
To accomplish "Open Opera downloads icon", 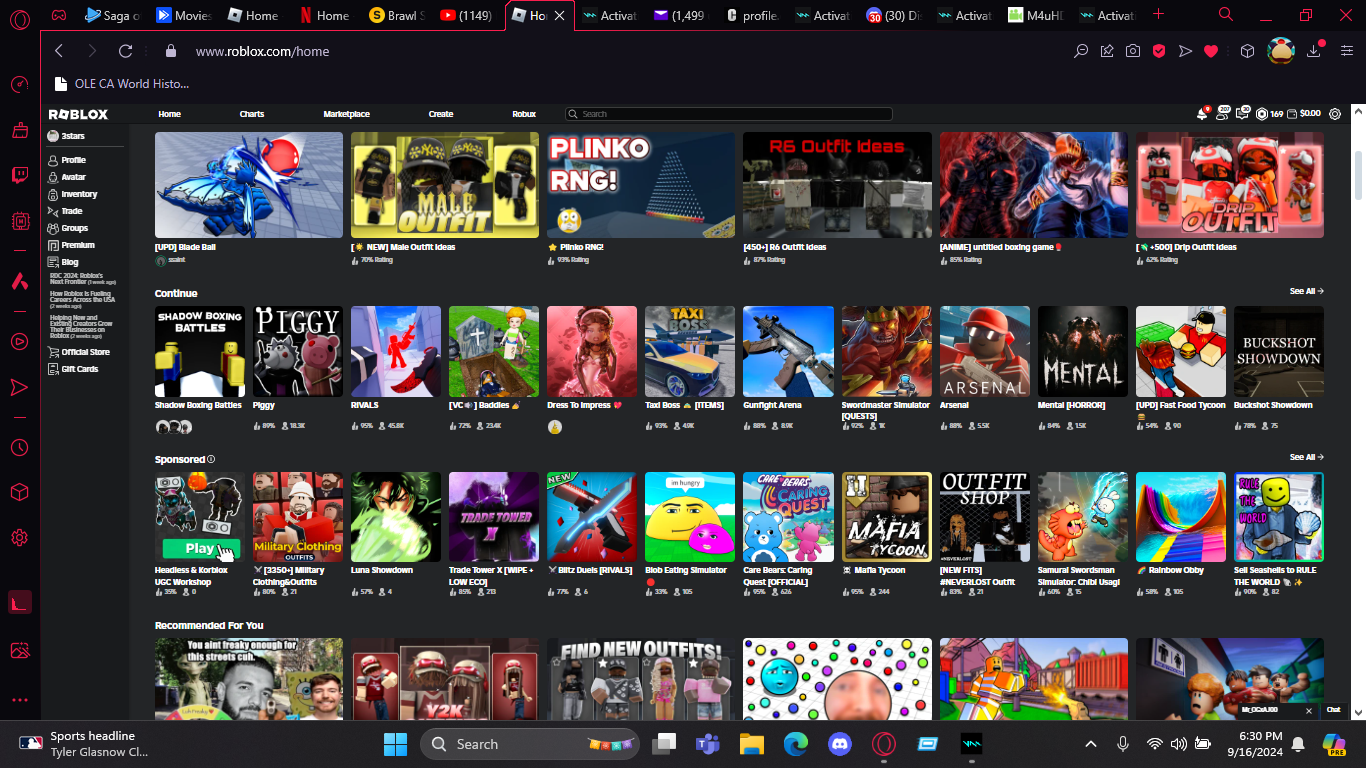I will coord(1314,51).
